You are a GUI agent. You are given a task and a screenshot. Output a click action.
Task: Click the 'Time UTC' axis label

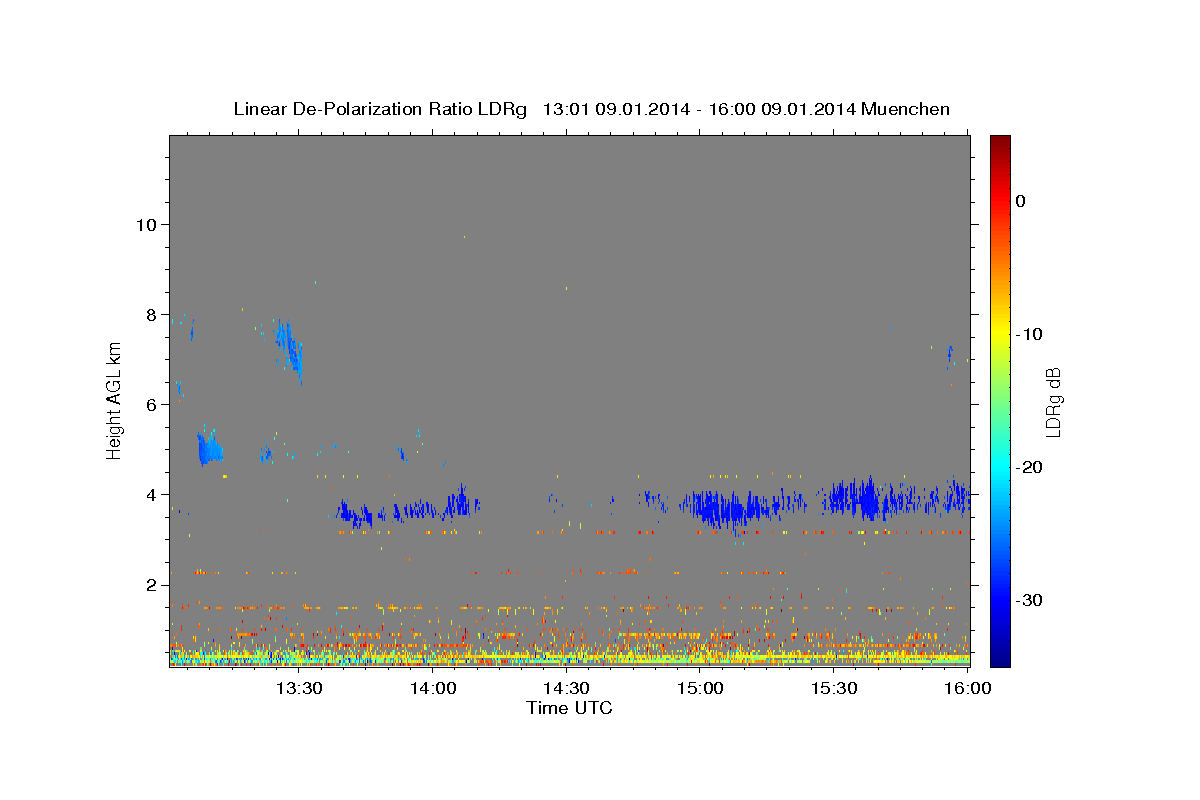(x=569, y=708)
